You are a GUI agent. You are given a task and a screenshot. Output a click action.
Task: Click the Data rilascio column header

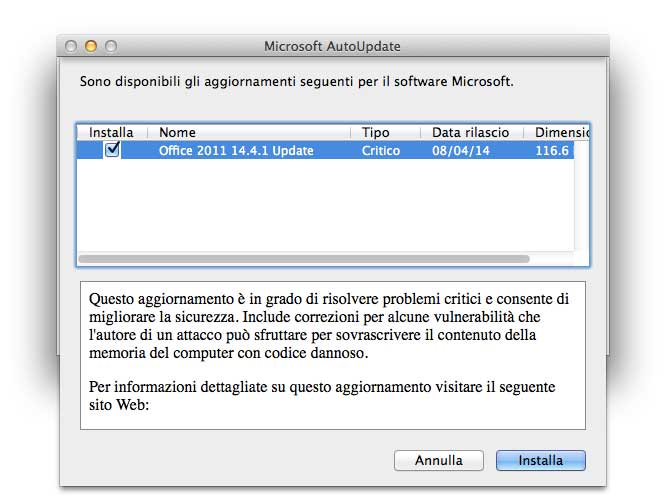(471, 132)
